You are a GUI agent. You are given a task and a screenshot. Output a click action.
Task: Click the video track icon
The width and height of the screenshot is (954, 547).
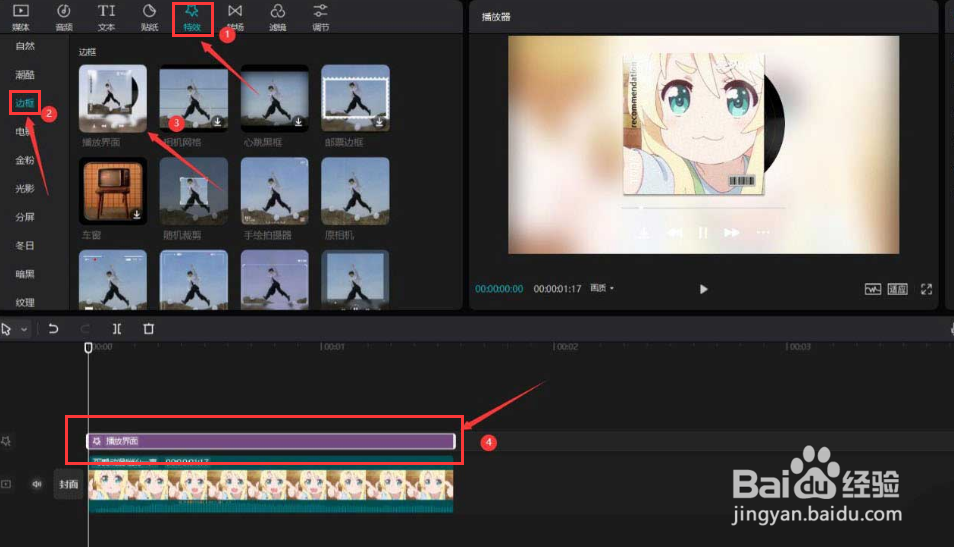tap(6, 484)
